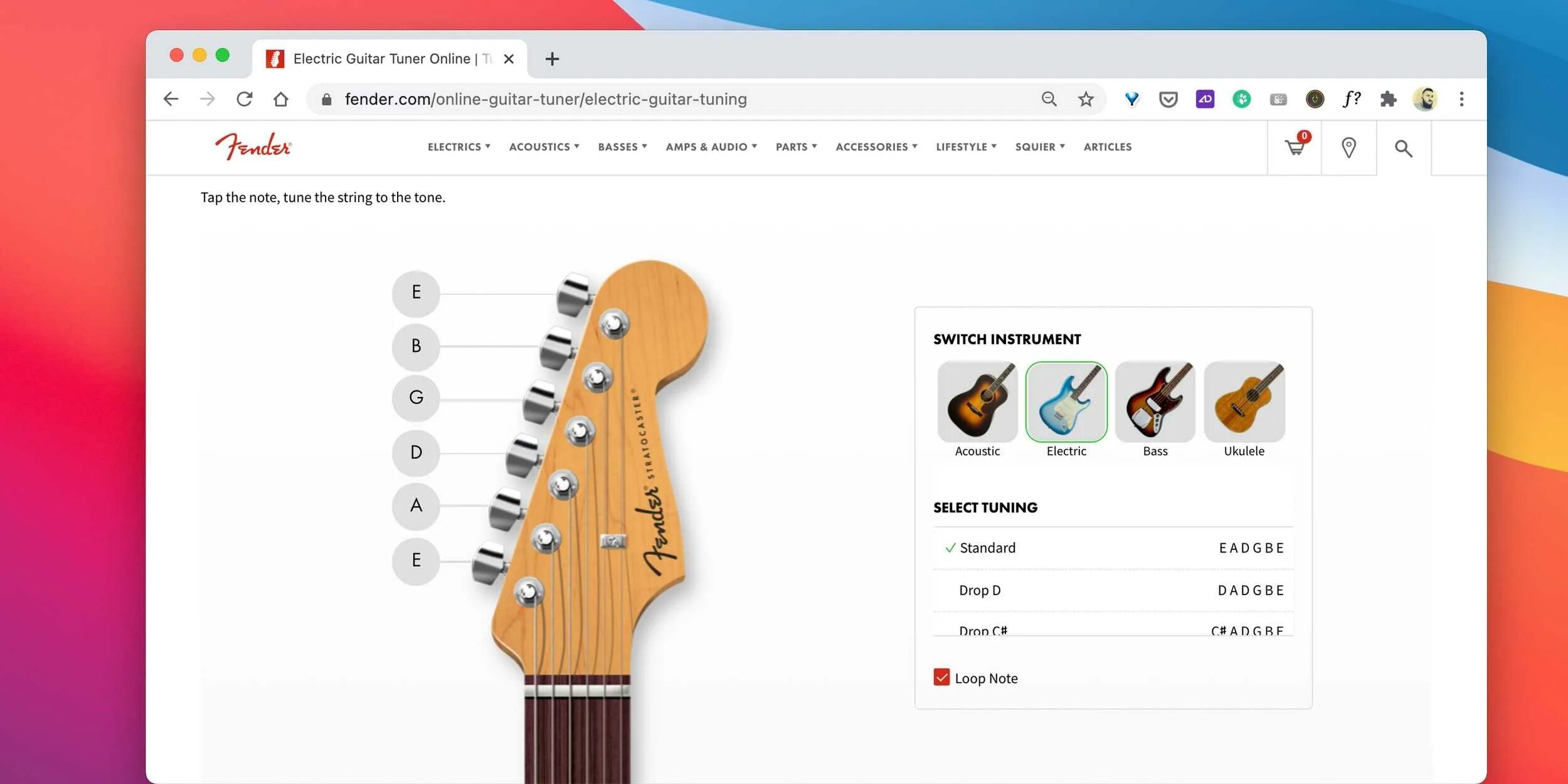This screenshot has width=1568, height=784.
Task: Open the shopping cart icon
Action: coord(1295,147)
